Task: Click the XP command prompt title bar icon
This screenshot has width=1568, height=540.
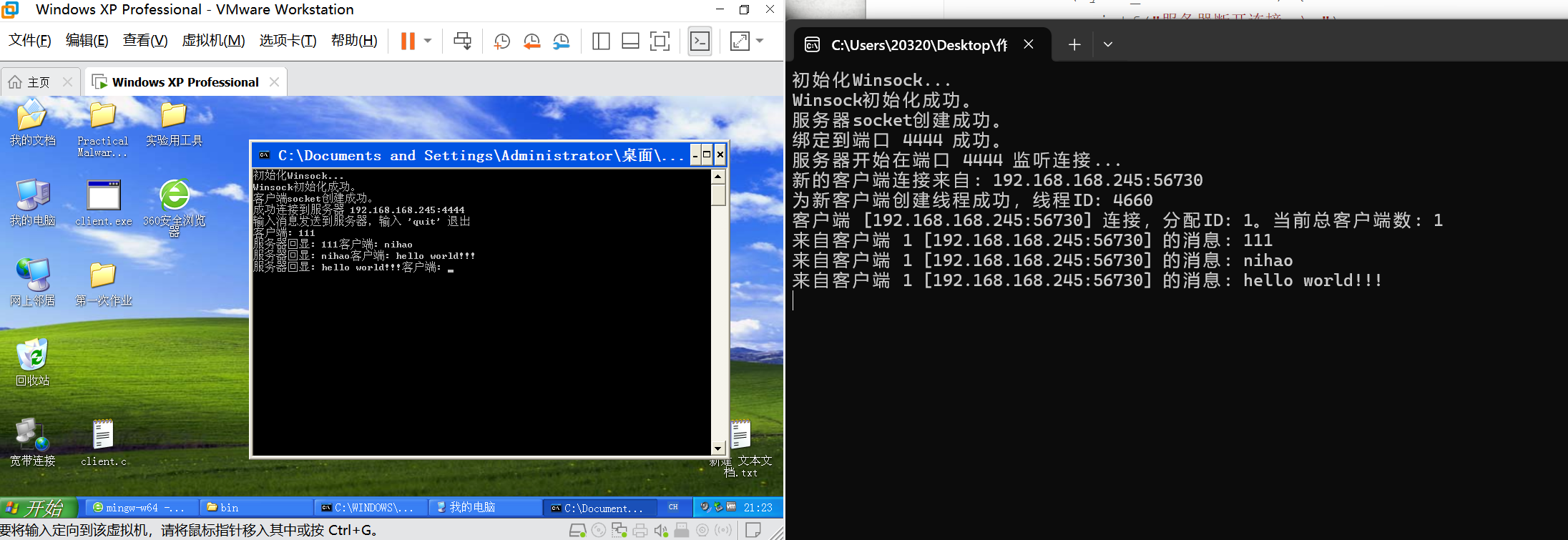Action: pos(264,155)
